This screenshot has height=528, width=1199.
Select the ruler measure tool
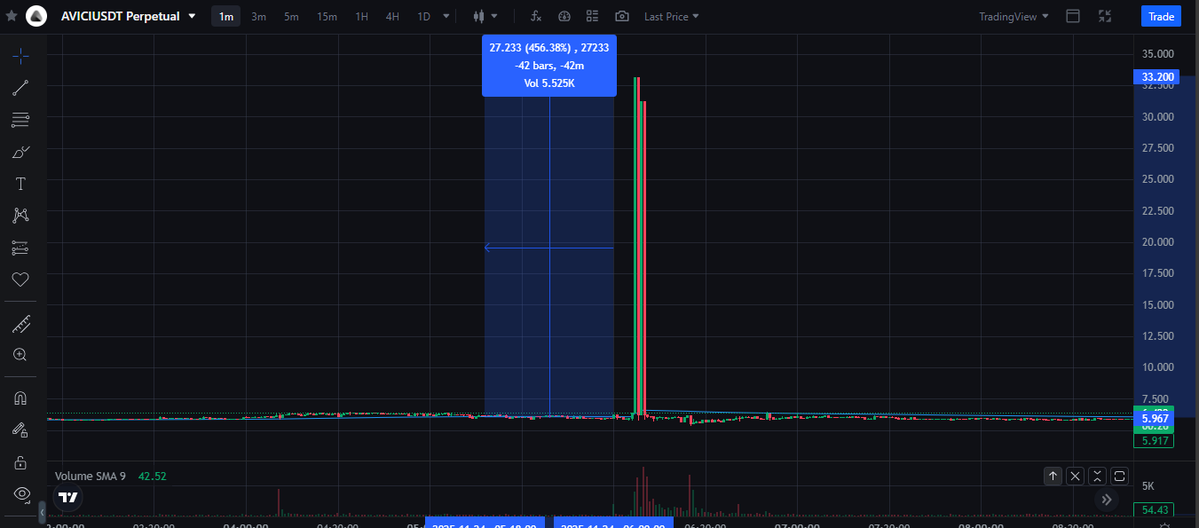click(x=21, y=324)
